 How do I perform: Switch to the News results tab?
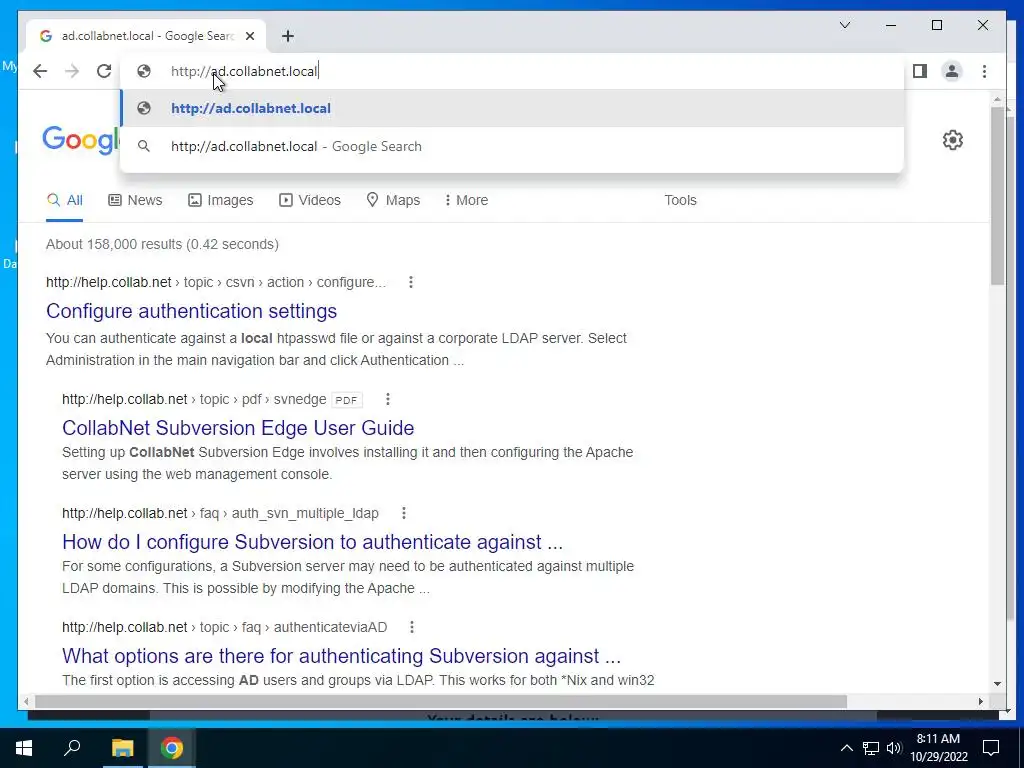(135, 200)
